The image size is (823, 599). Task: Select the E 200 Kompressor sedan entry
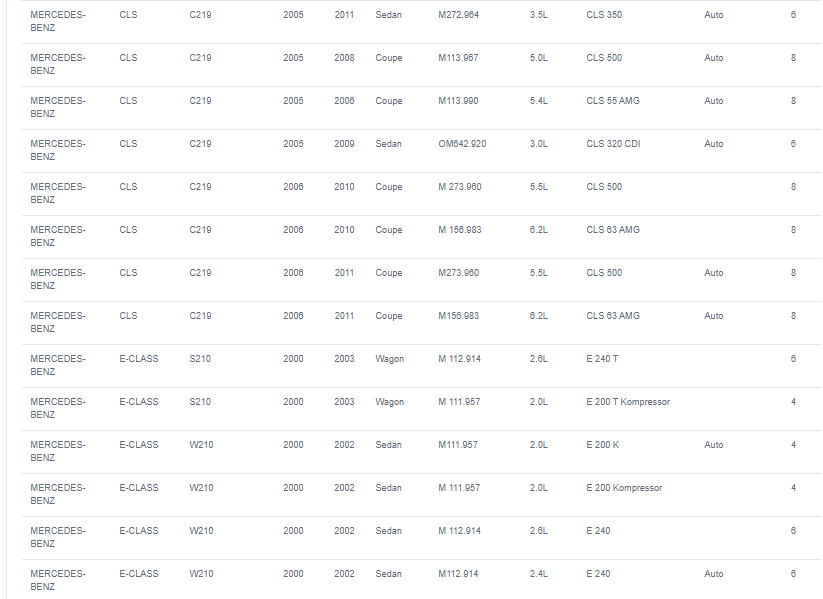pyautogui.click(x=624, y=488)
